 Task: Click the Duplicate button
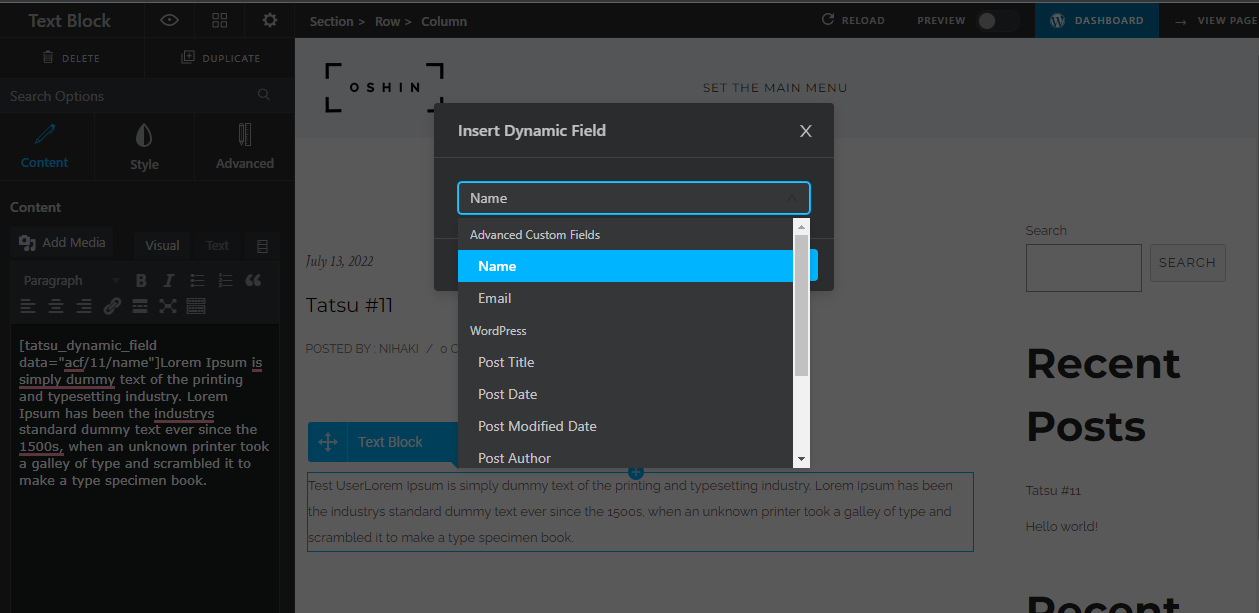pos(220,58)
